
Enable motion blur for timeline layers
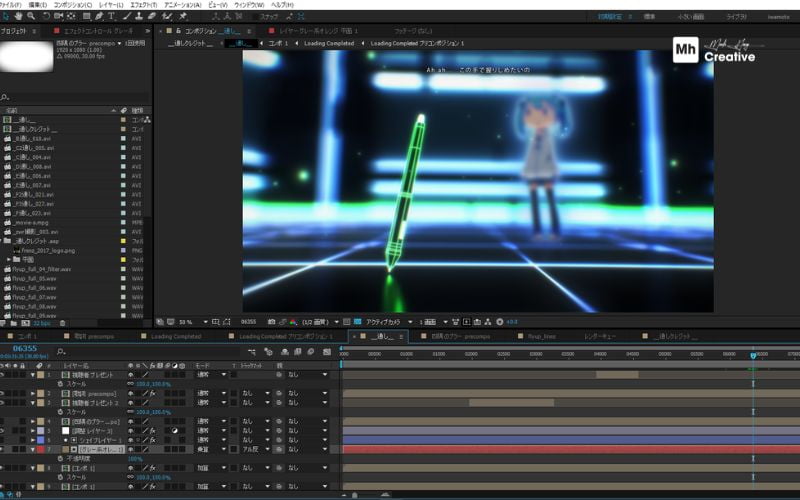(x=311, y=352)
